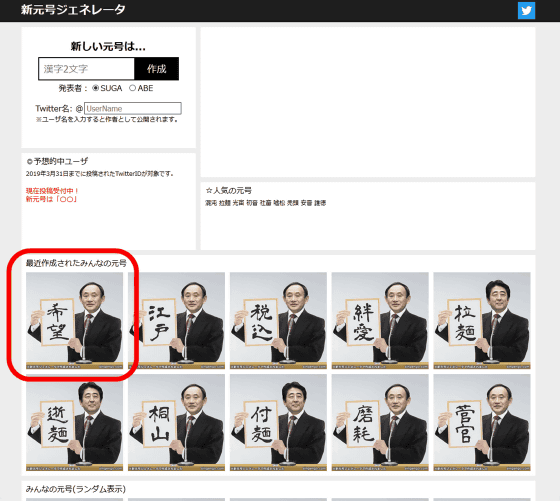Screen dimensions: 560x501
Task: Open the 税込 era name thumbnail
Action: point(278,320)
